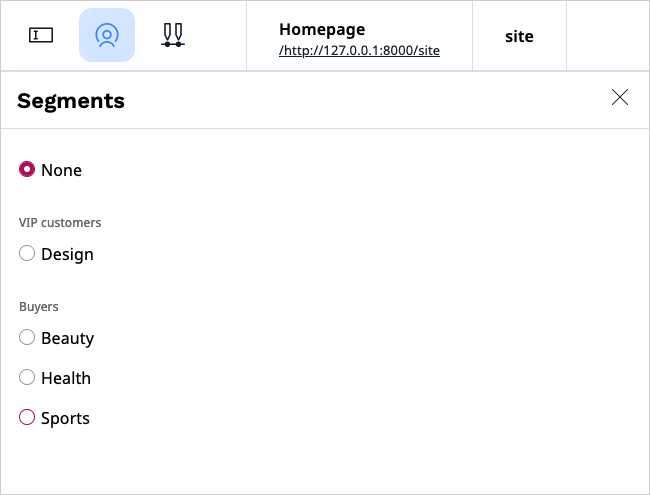The width and height of the screenshot is (650, 495).
Task: Click the Design label text
Action: click(67, 254)
